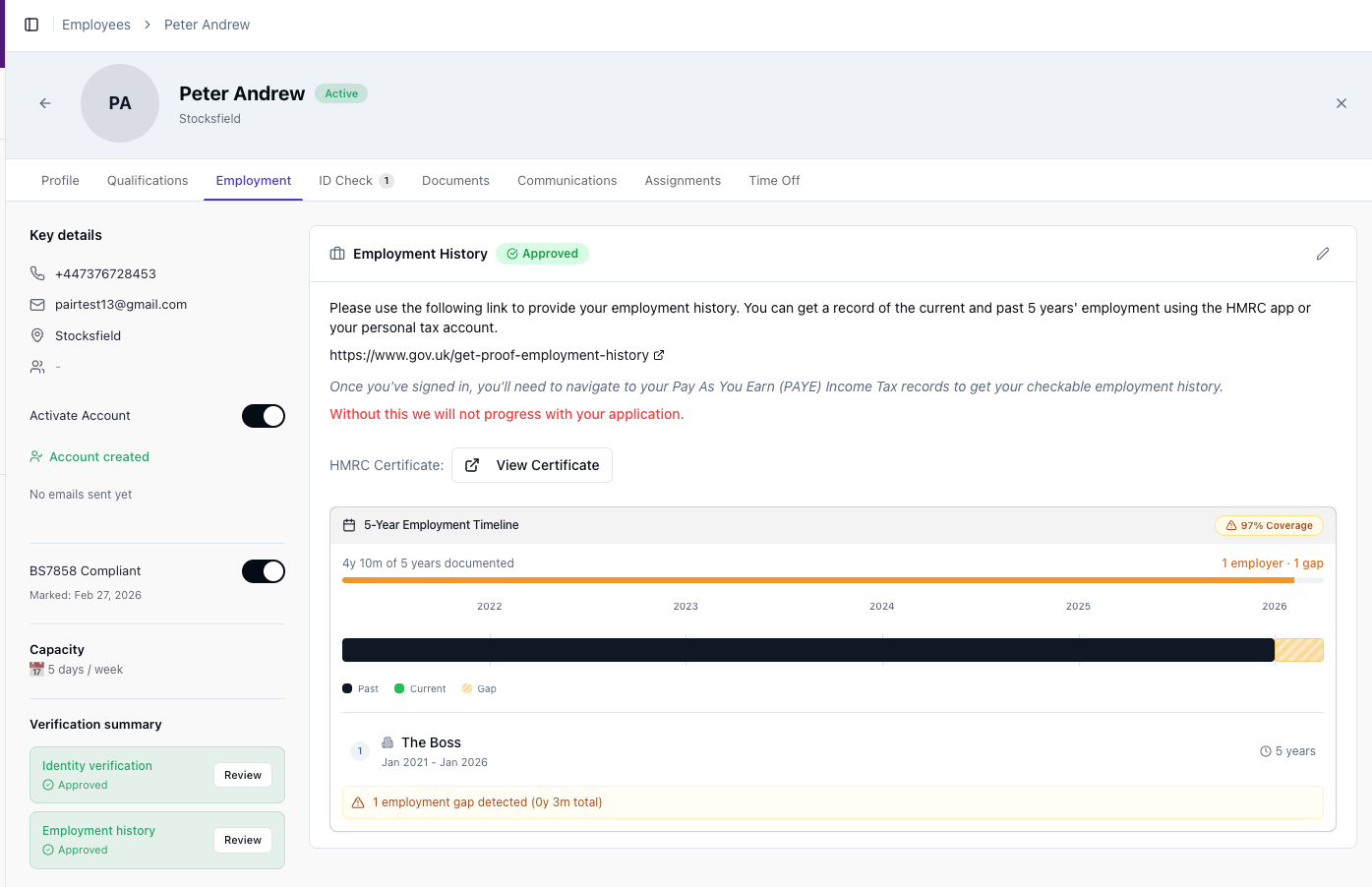Click the location pin icon by Stocksfield

(x=37, y=335)
